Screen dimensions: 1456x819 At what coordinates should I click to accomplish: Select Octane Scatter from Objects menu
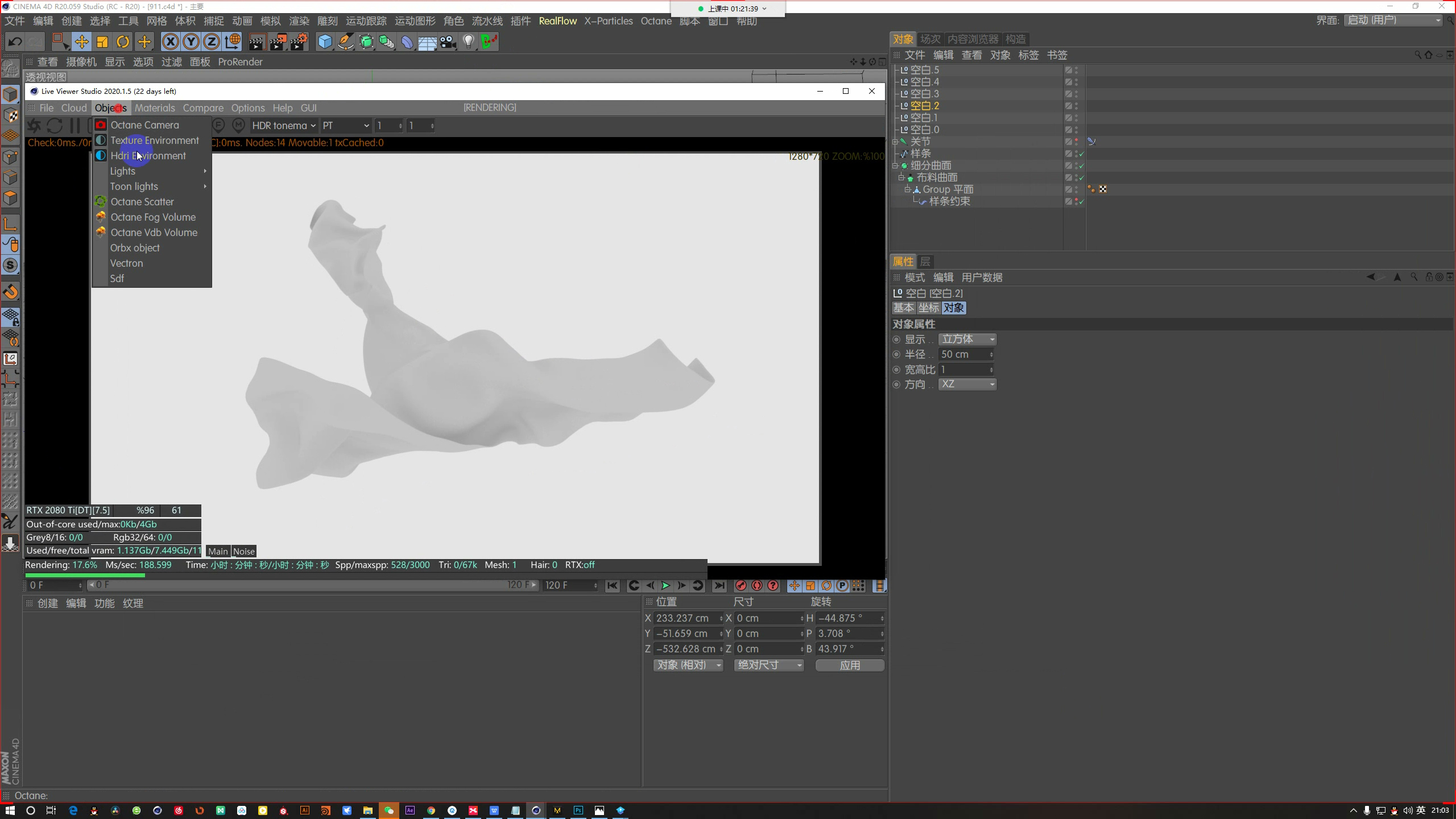click(x=142, y=201)
